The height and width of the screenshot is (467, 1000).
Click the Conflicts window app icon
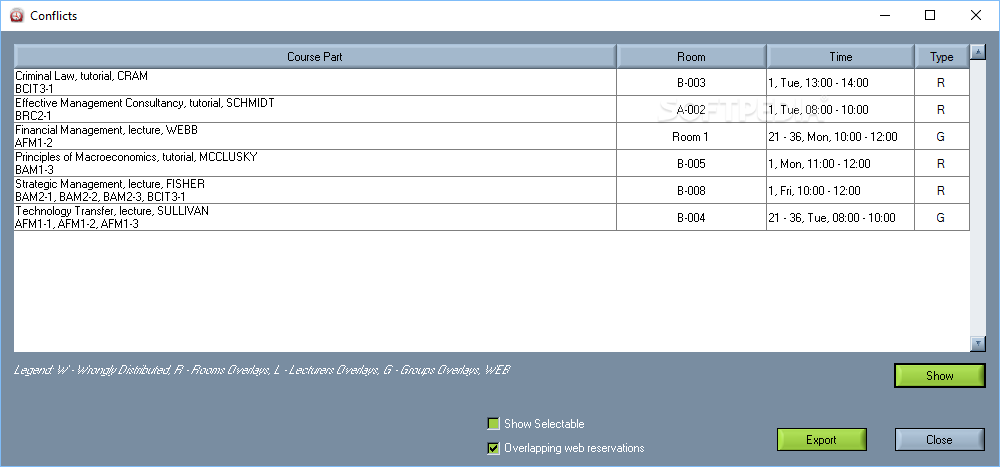click(17, 15)
